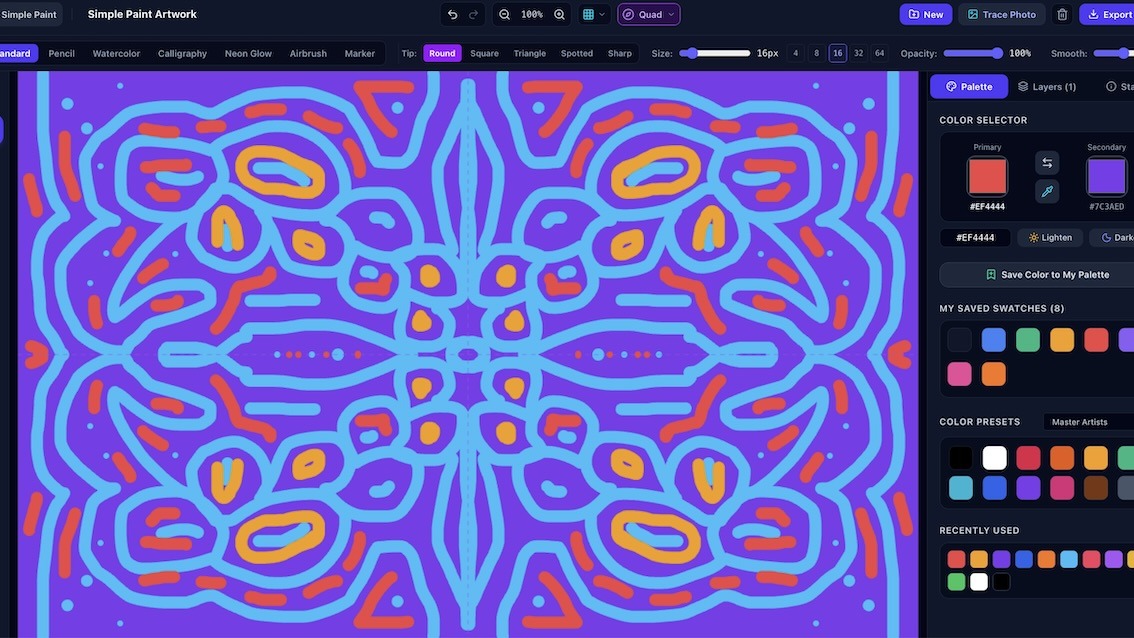The image size is (1134, 638).
Task: Pick the white color preset
Action: click(994, 458)
